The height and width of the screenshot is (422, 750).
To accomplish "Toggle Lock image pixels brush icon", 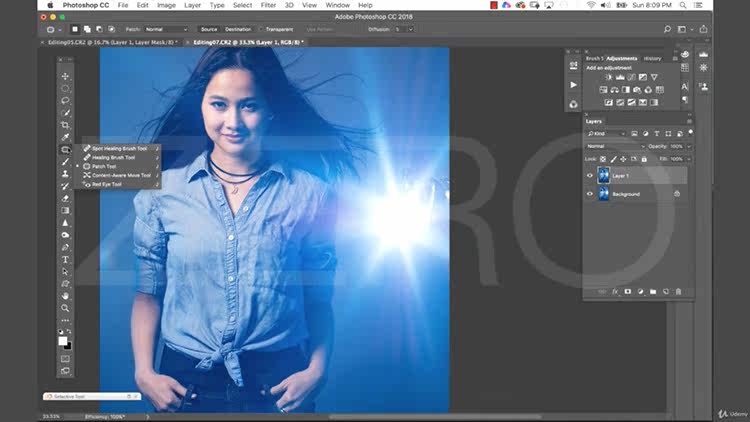I will click(x=613, y=159).
